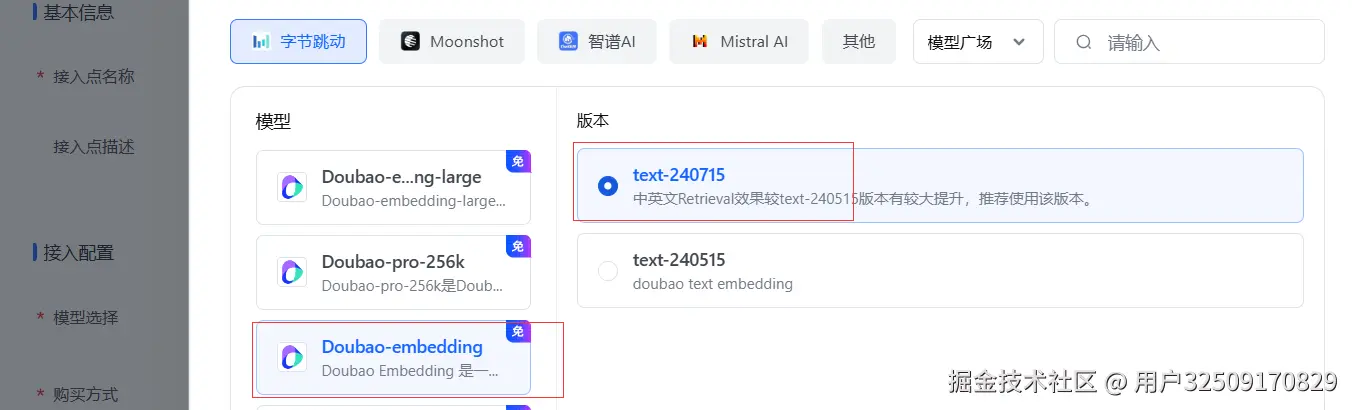Click the 购买方式 field label
Viewport: 1352px width, 410px height.
point(86,394)
